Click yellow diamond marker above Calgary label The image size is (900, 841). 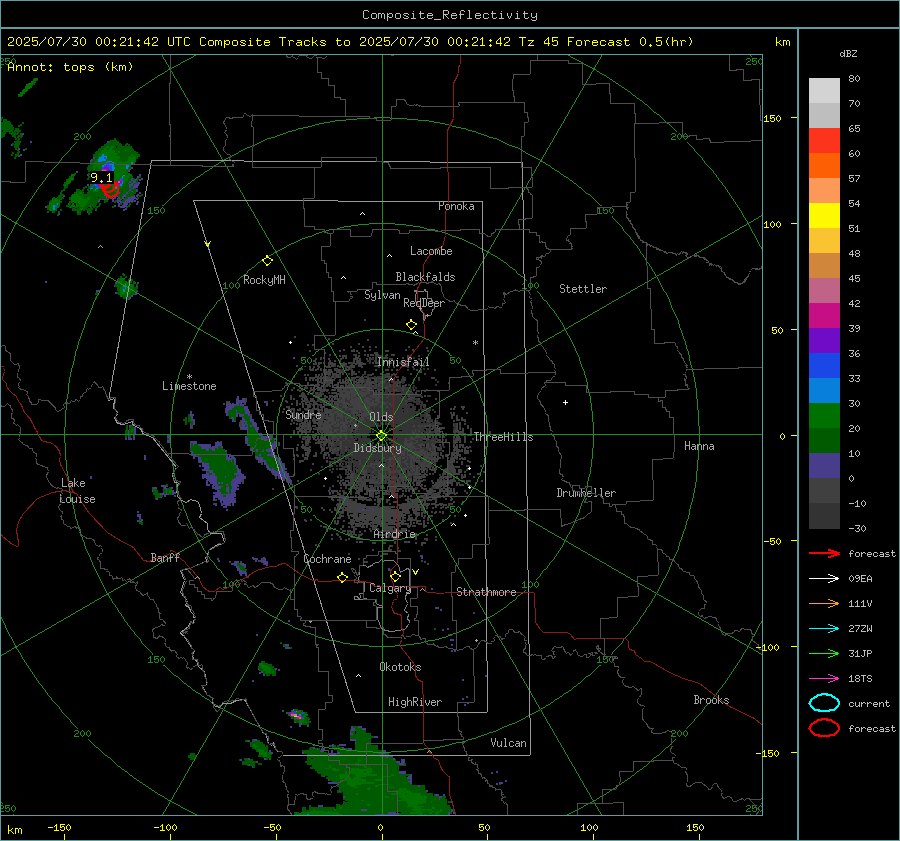pyautogui.click(x=395, y=576)
